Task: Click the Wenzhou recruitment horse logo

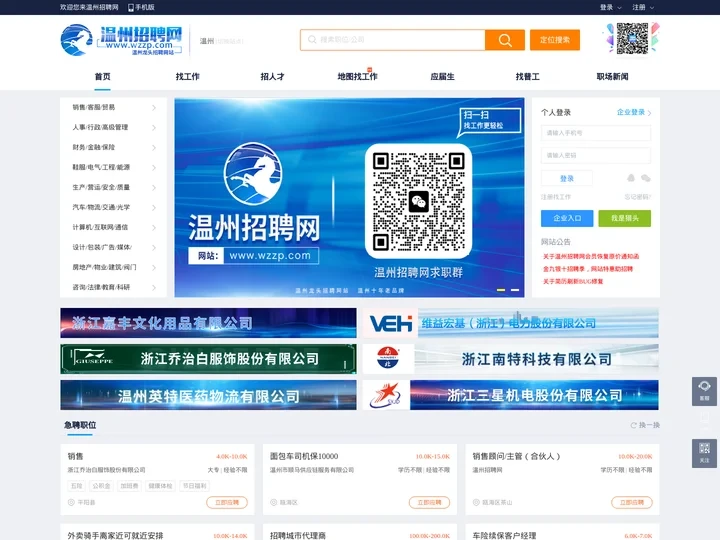Action: point(77,40)
